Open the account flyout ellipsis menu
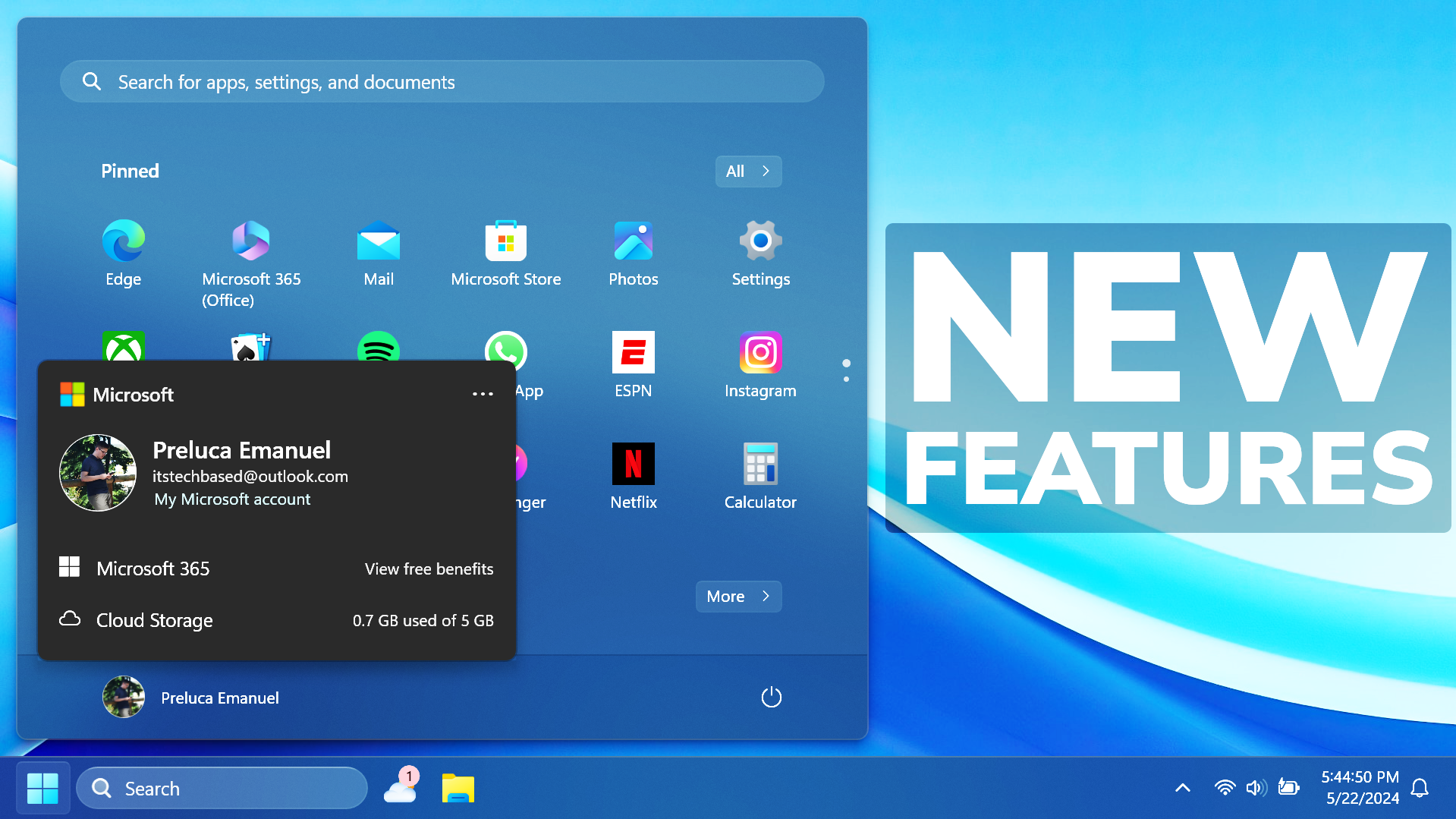The height and width of the screenshot is (819, 1456). click(x=483, y=394)
